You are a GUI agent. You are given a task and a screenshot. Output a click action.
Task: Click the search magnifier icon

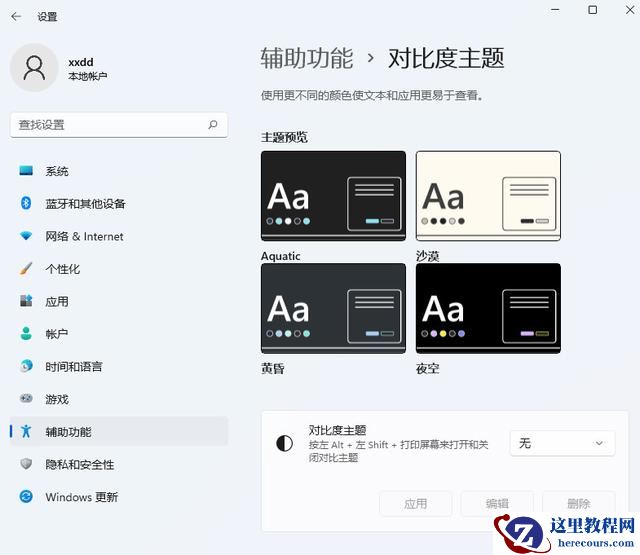coord(213,124)
